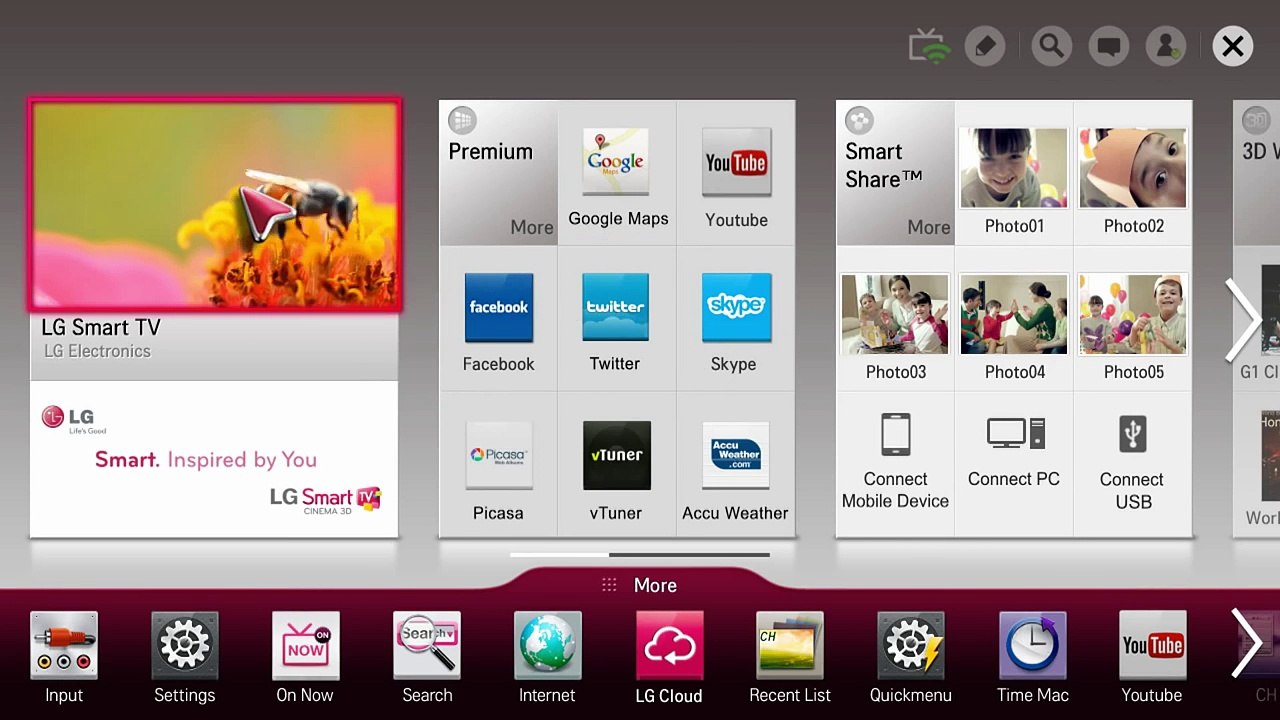Launch Youtube from the bottom launcher
Image resolution: width=1280 pixels, height=720 pixels.
tap(1153, 658)
